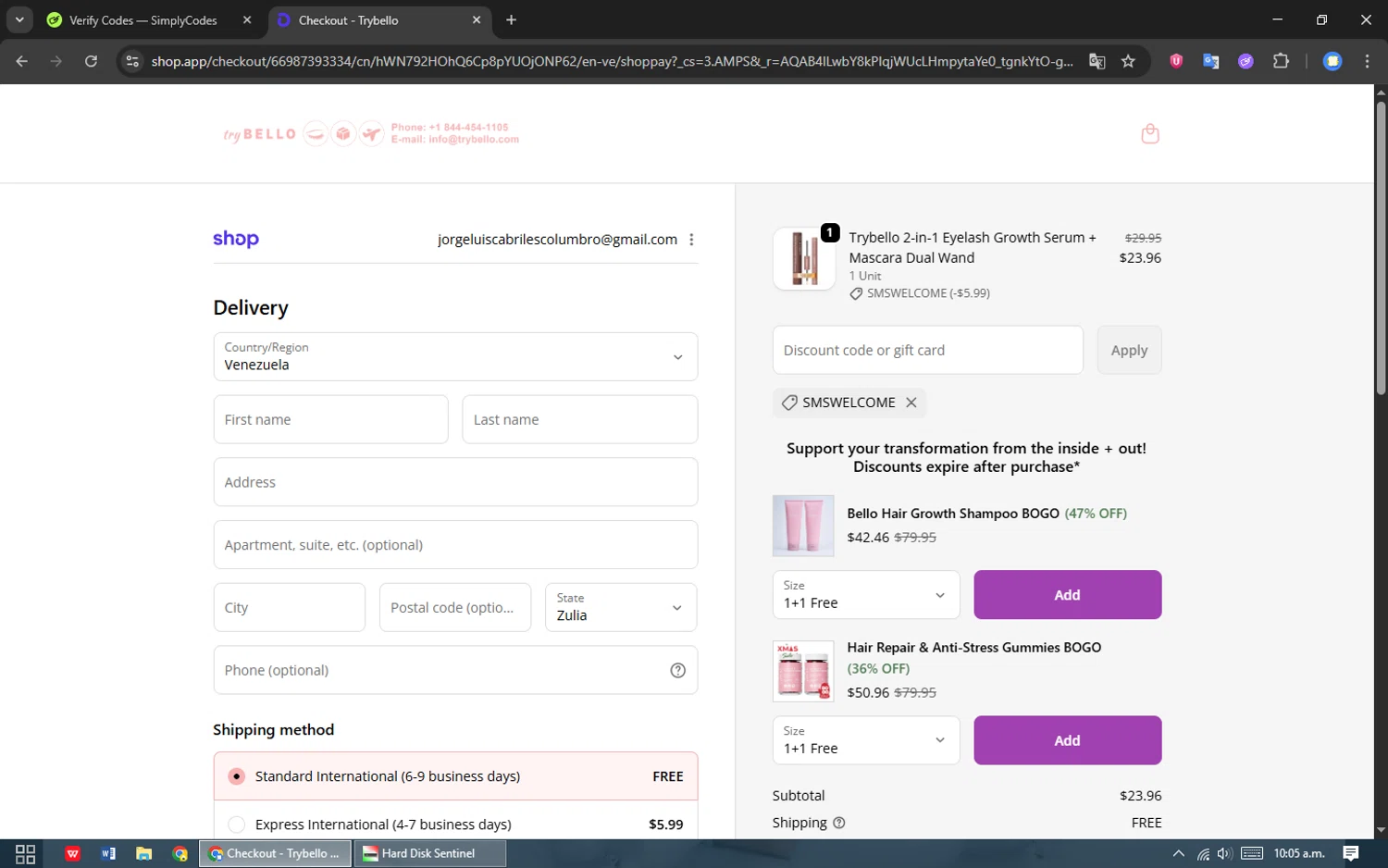This screenshot has width=1388, height=868.
Task: Click the Hair Growth Shampoo thumbnail
Action: pyautogui.click(x=803, y=526)
